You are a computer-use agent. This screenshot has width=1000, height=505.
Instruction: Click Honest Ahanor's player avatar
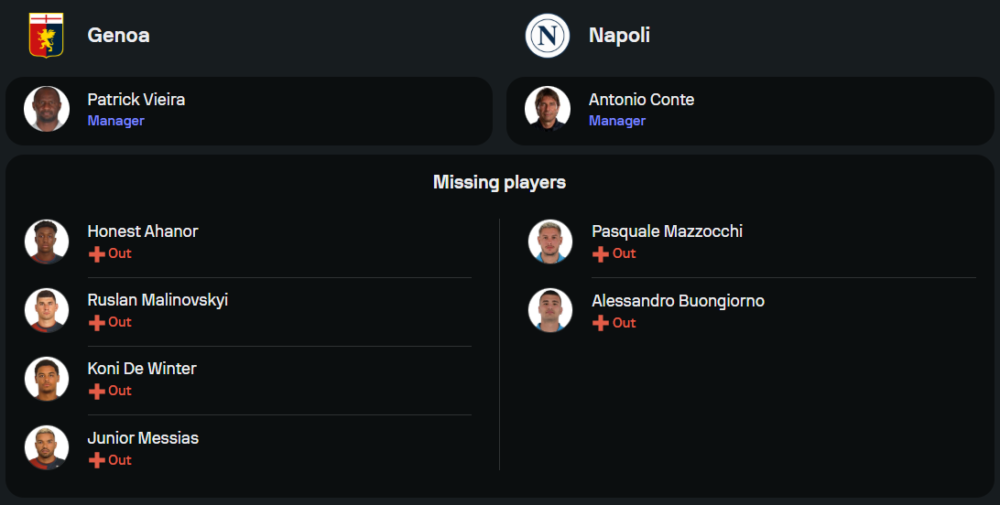click(47, 241)
